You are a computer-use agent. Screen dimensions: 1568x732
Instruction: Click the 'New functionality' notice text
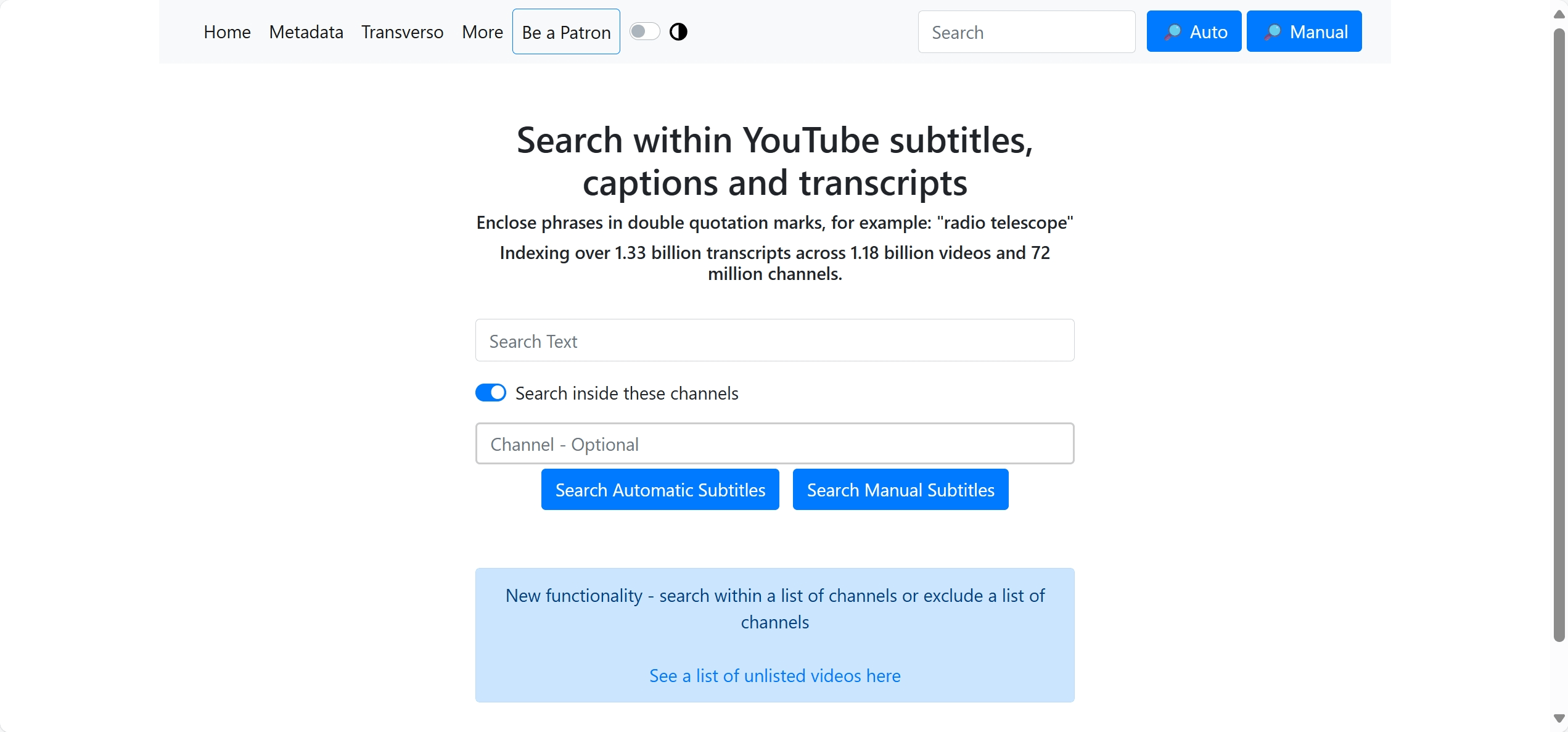pyautogui.click(x=774, y=609)
